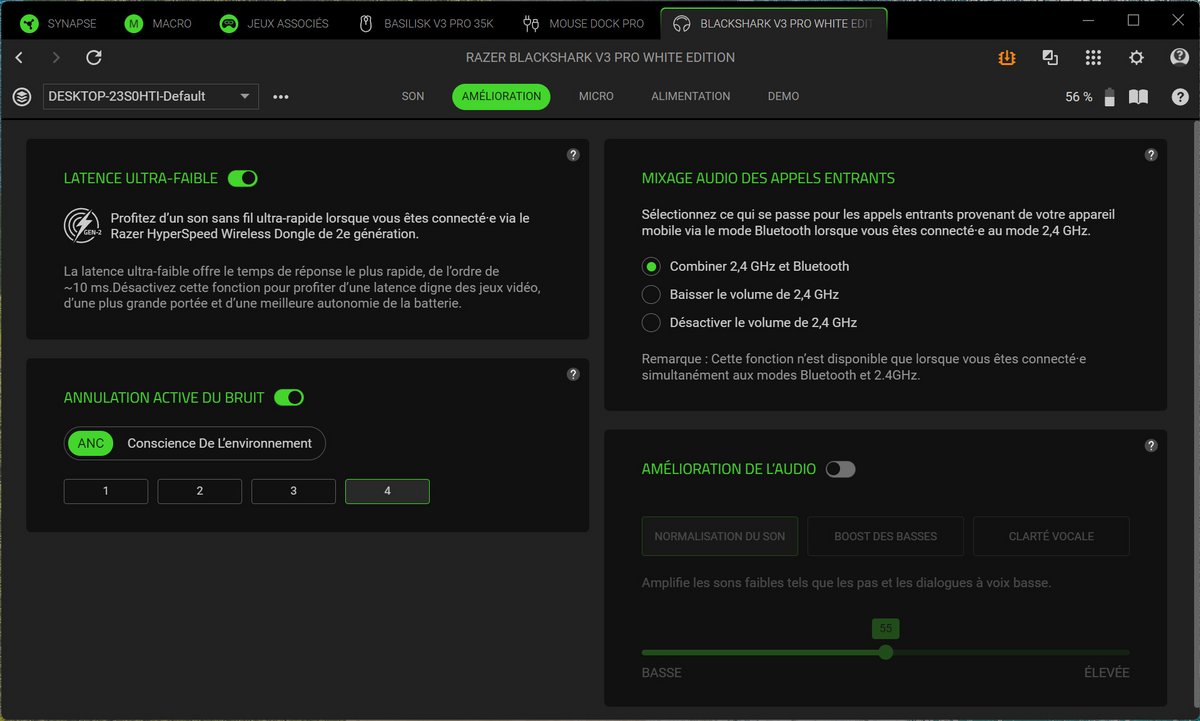Open the feedback face icon in header
The height and width of the screenshot is (721, 1200).
1180,58
